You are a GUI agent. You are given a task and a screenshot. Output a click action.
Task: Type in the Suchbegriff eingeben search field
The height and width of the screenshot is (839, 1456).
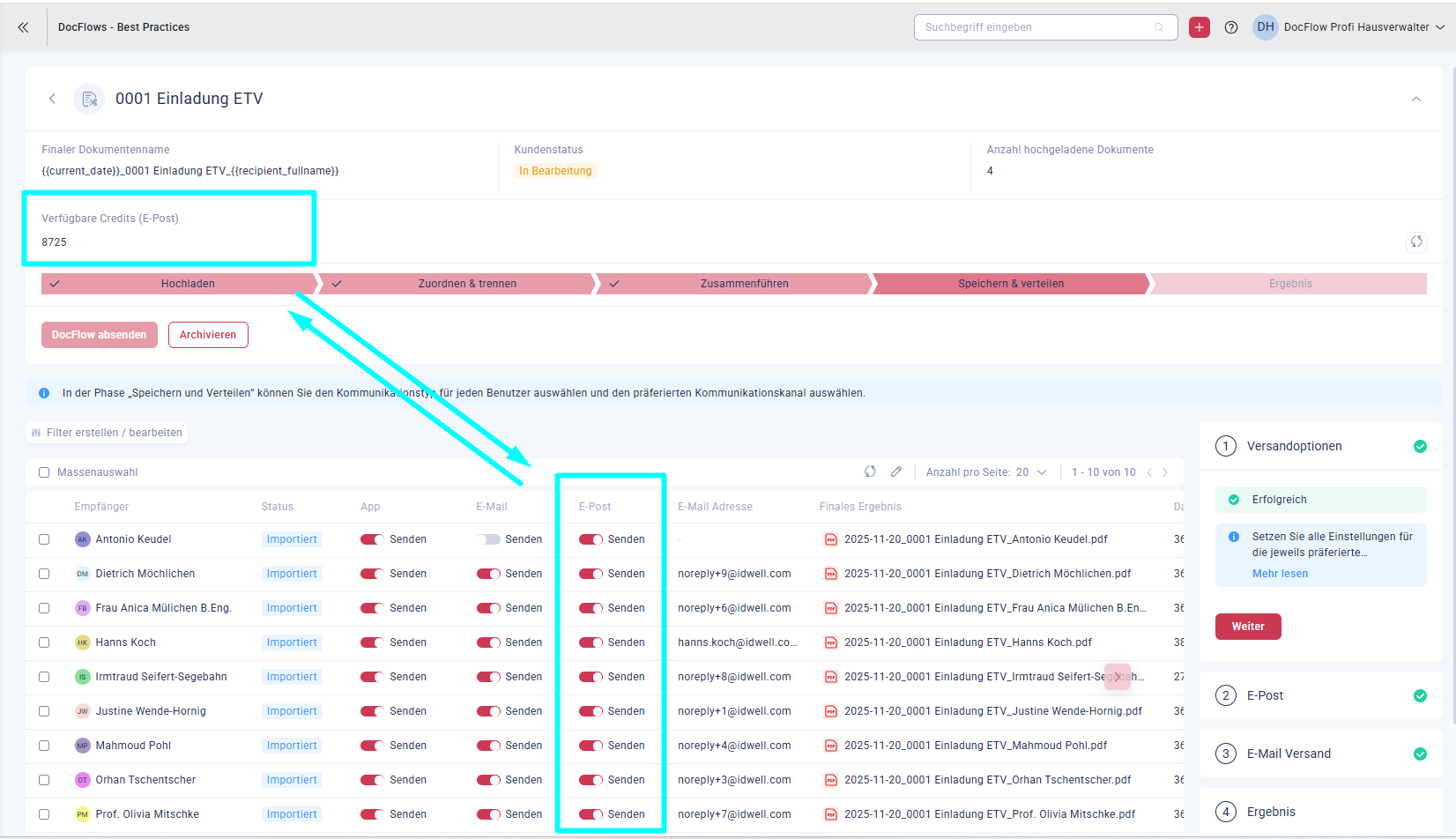(x=1036, y=27)
